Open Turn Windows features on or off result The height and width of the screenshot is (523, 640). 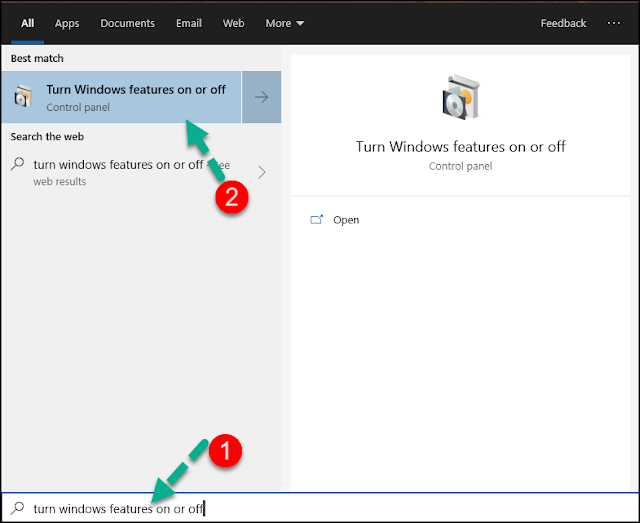(121, 97)
